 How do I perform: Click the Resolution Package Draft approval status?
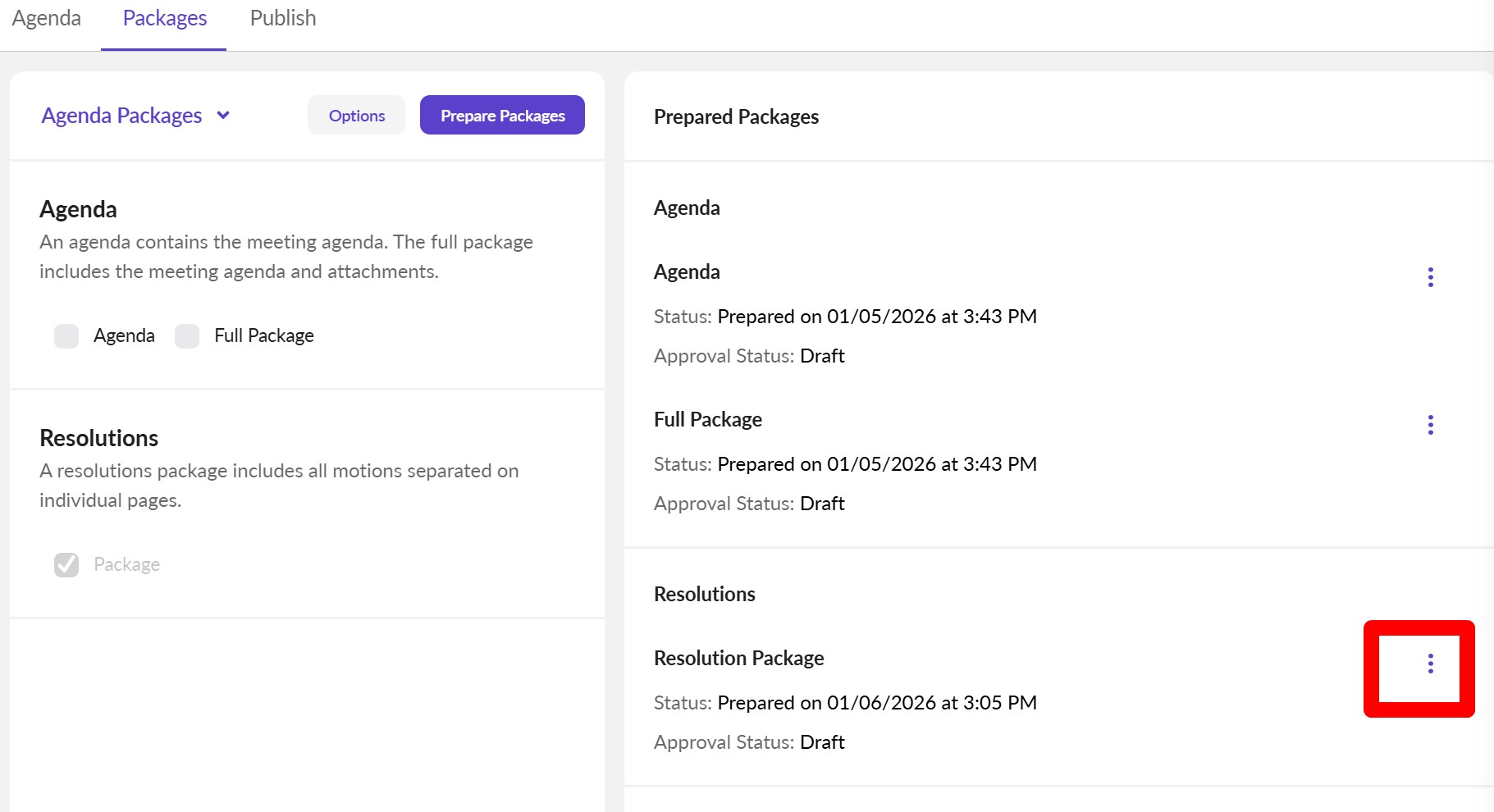click(x=821, y=742)
